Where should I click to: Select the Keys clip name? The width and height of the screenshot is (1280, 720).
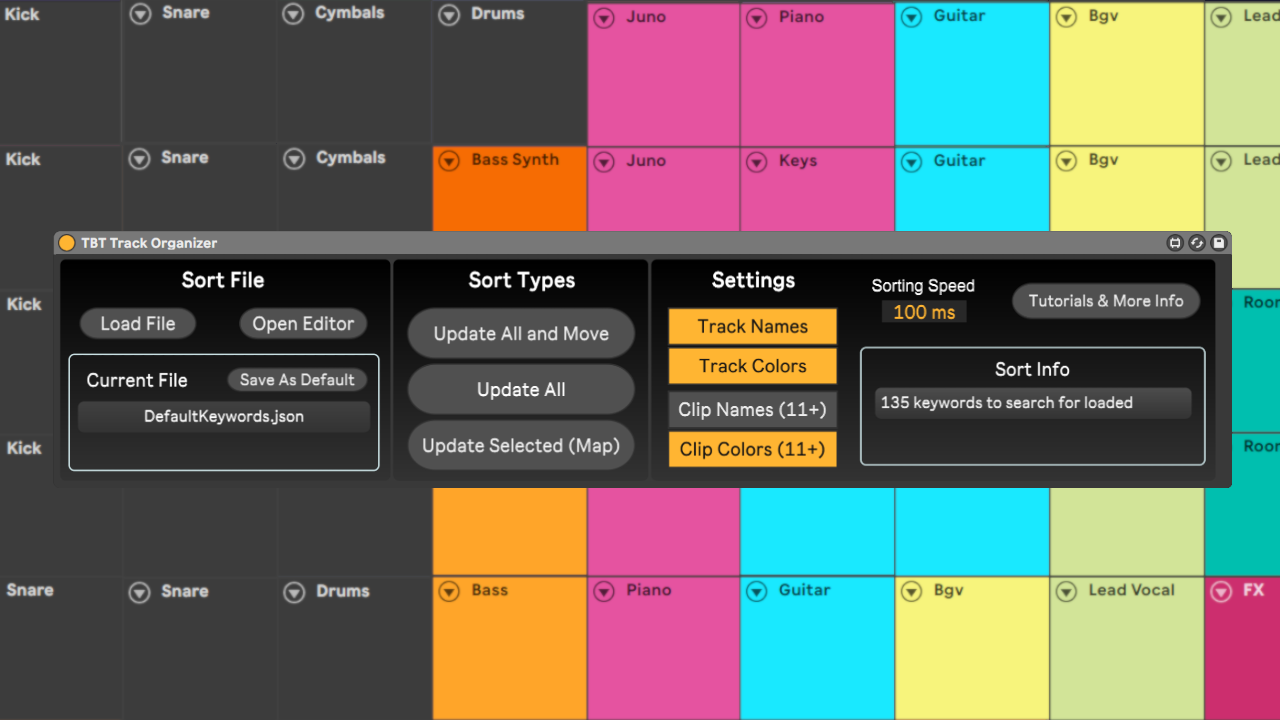point(798,161)
